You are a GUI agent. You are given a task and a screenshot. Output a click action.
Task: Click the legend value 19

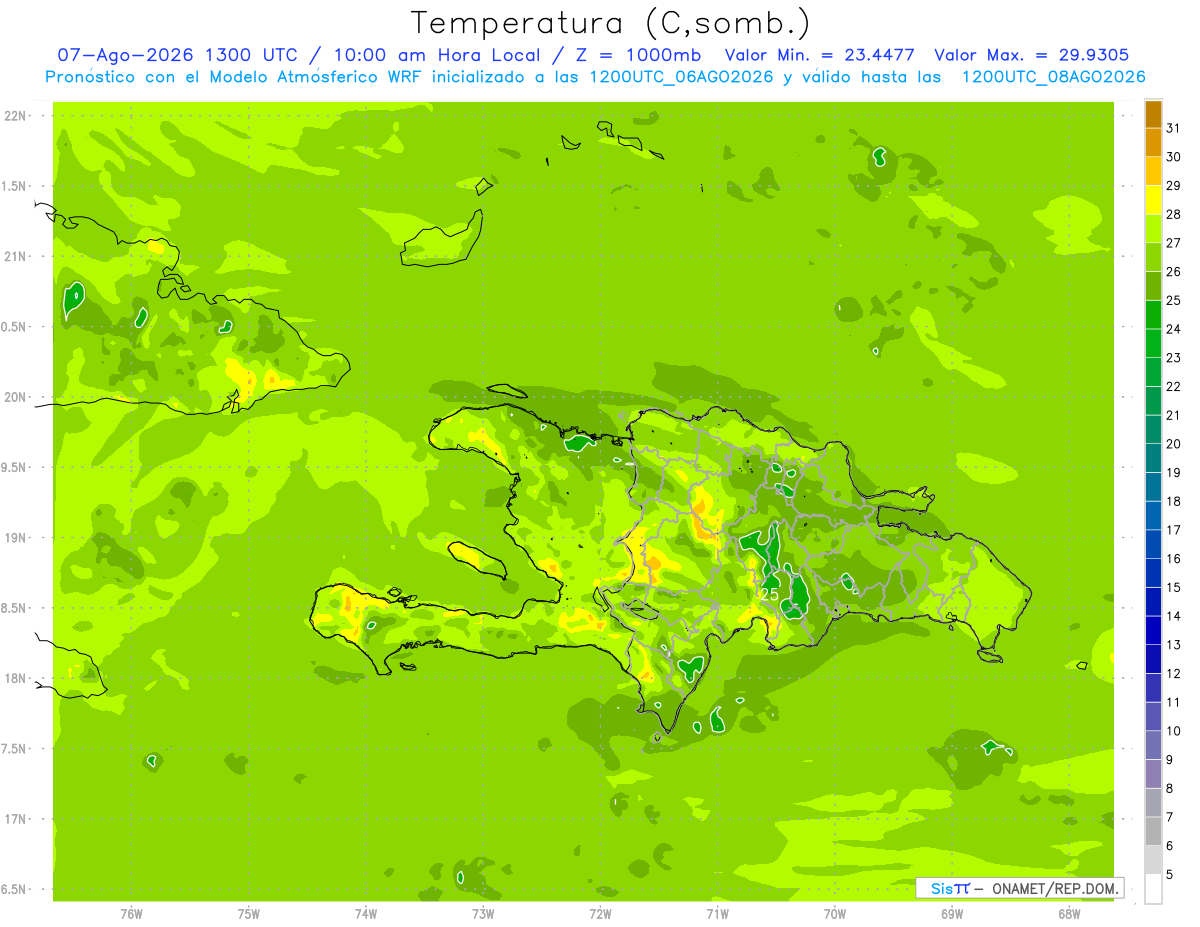pyautogui.click(x=1174, y=473)
